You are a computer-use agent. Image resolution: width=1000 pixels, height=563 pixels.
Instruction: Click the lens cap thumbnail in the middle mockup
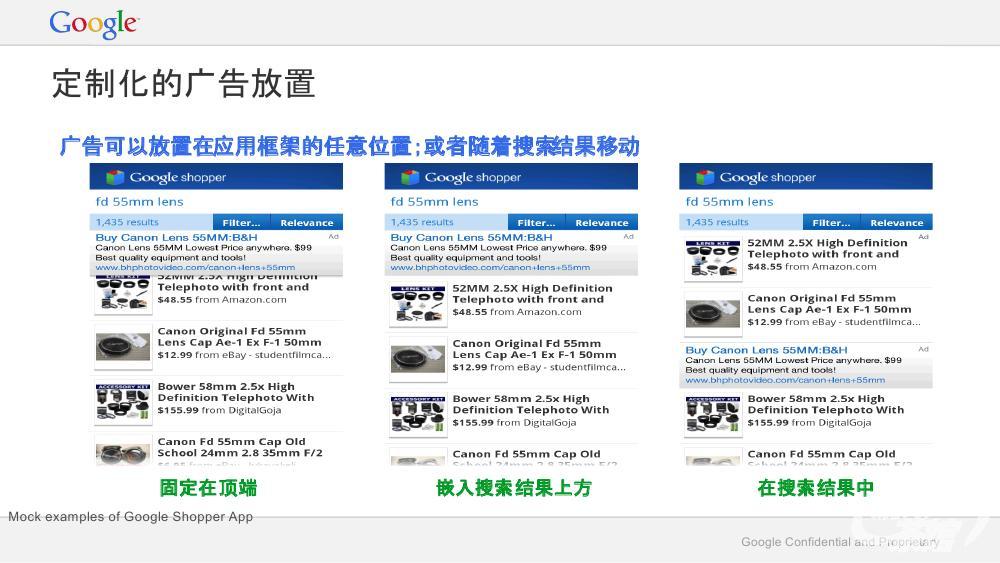pos(417,359)
